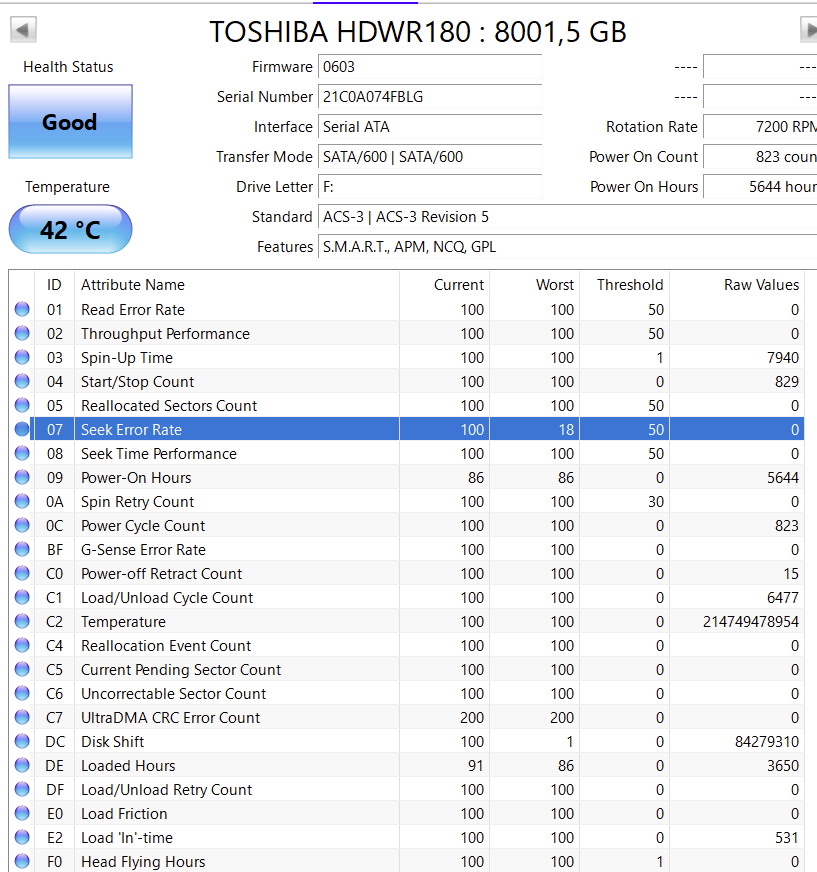817x872 pixels.
Task: Click the Transfer Mode field SATA/600
Action: pyautogui.click(x=430, y=157)
